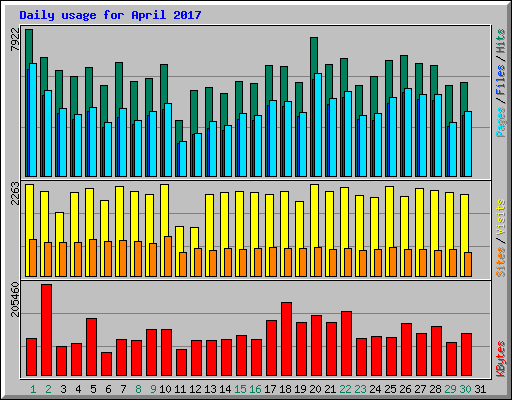Screen dimensions: 512x400
Task: Click day label 4 on x-axis
Action: [78, 389]
